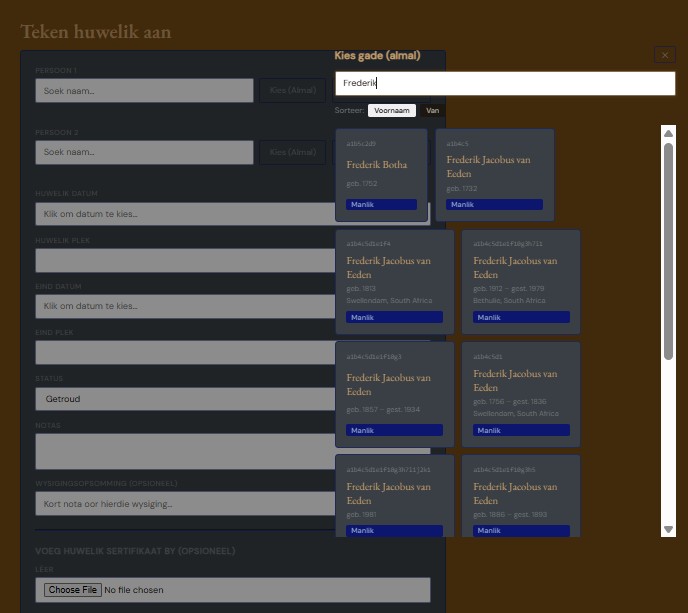Screen dimensions: 688x613
Task: Click the Frederik search field in picker
Action: coord(505,83)
